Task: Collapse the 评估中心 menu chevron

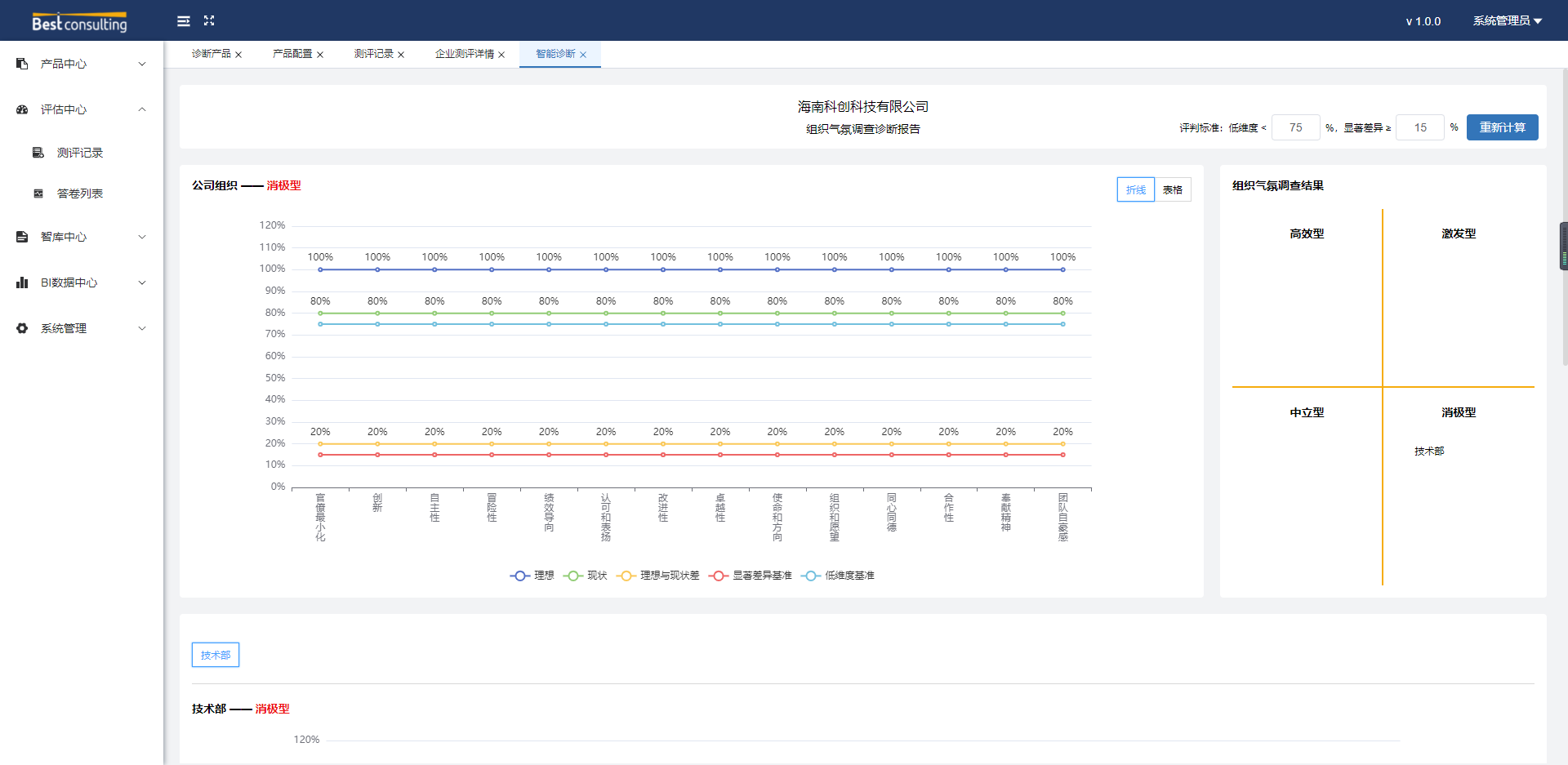Action: (142, 109)
